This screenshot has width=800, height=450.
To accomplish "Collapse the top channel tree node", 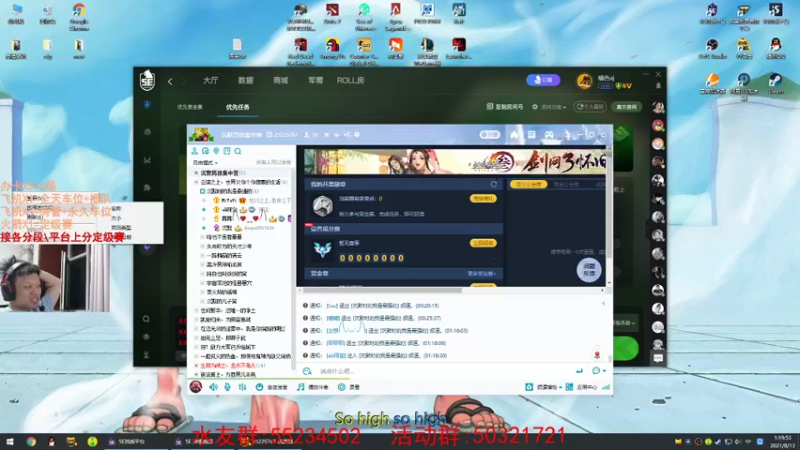I will coord(196,173).
